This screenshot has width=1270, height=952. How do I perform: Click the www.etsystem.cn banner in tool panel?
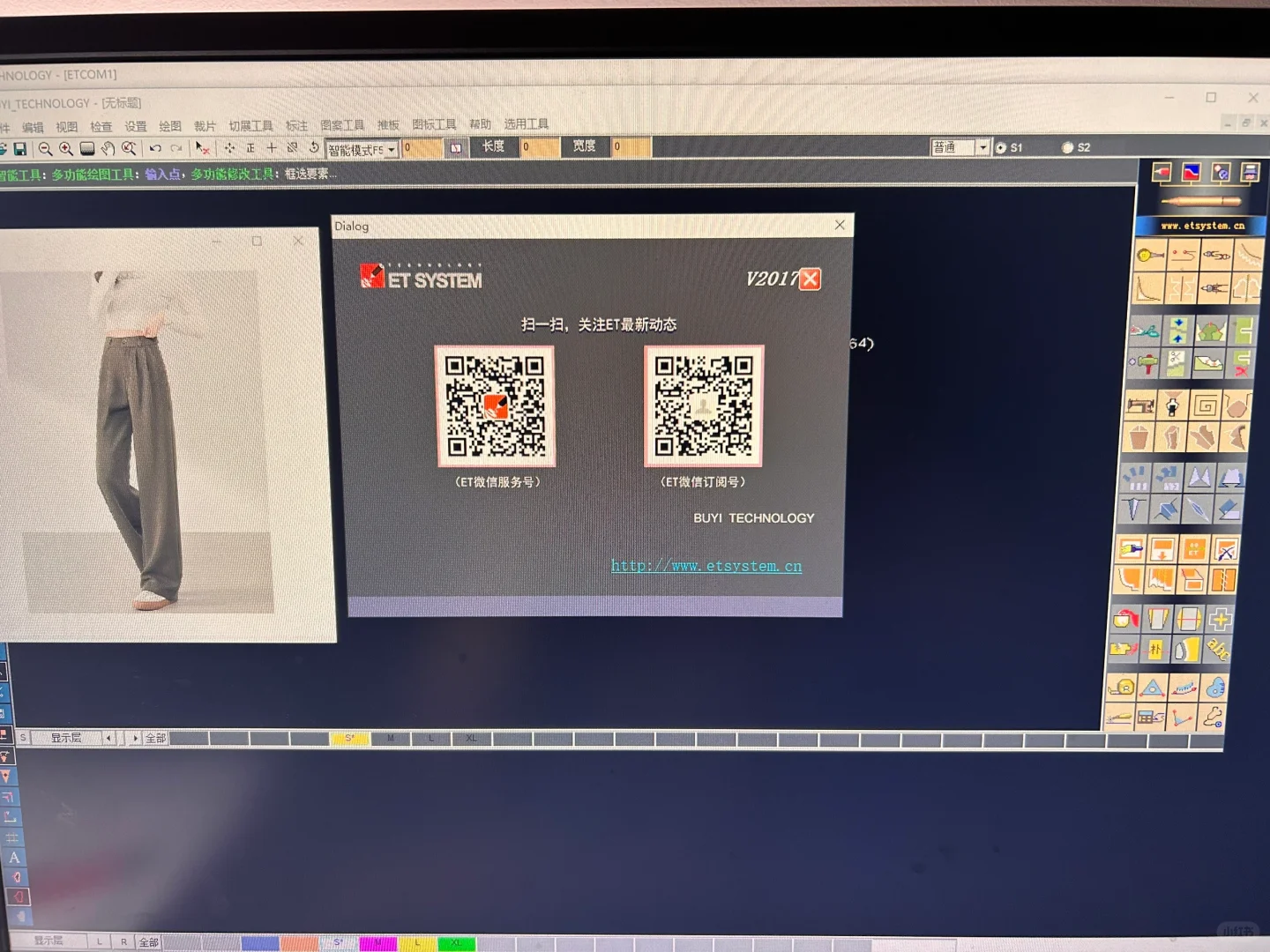(x=1203, y=226)
